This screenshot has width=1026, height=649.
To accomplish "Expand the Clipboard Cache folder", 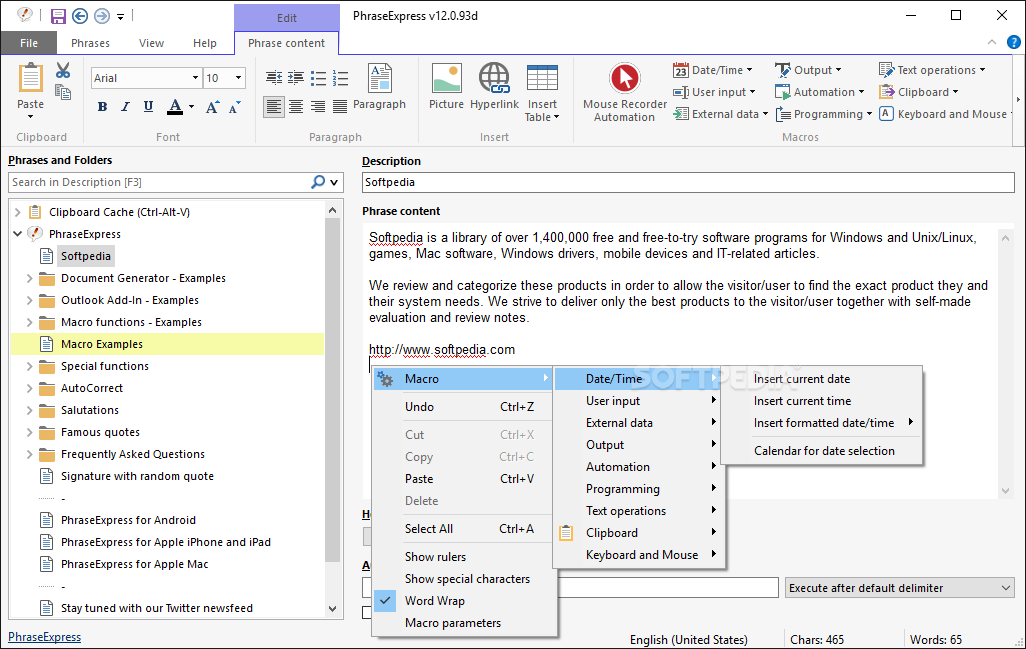I will [x=18, y=212].
